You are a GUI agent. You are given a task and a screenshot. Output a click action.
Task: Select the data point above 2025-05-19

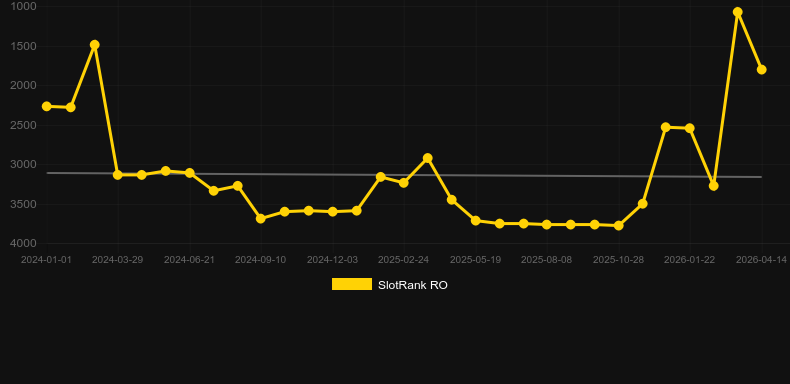click(476, 221)
